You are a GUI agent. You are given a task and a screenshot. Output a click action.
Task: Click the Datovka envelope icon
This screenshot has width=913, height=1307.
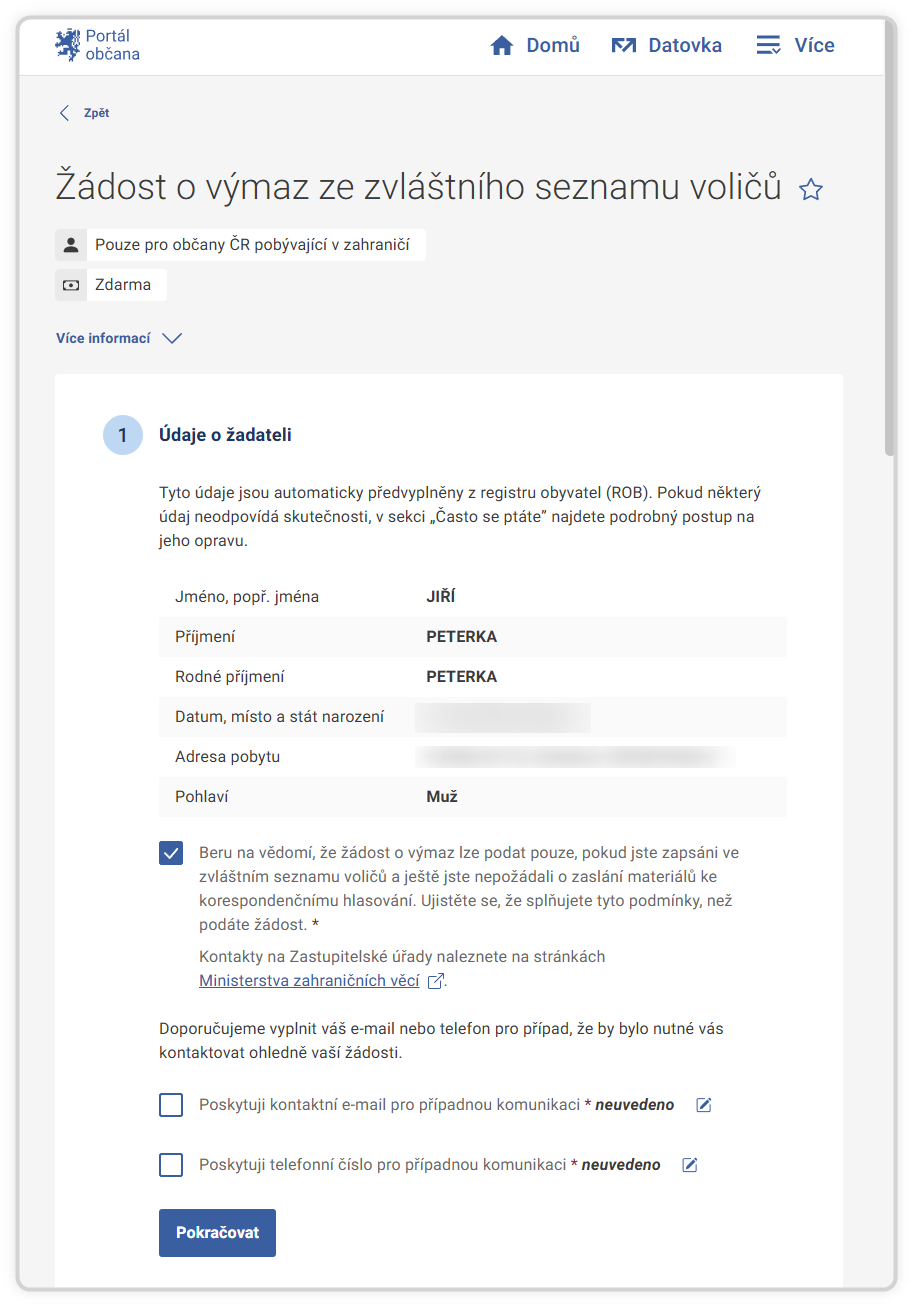click(624, 45)
